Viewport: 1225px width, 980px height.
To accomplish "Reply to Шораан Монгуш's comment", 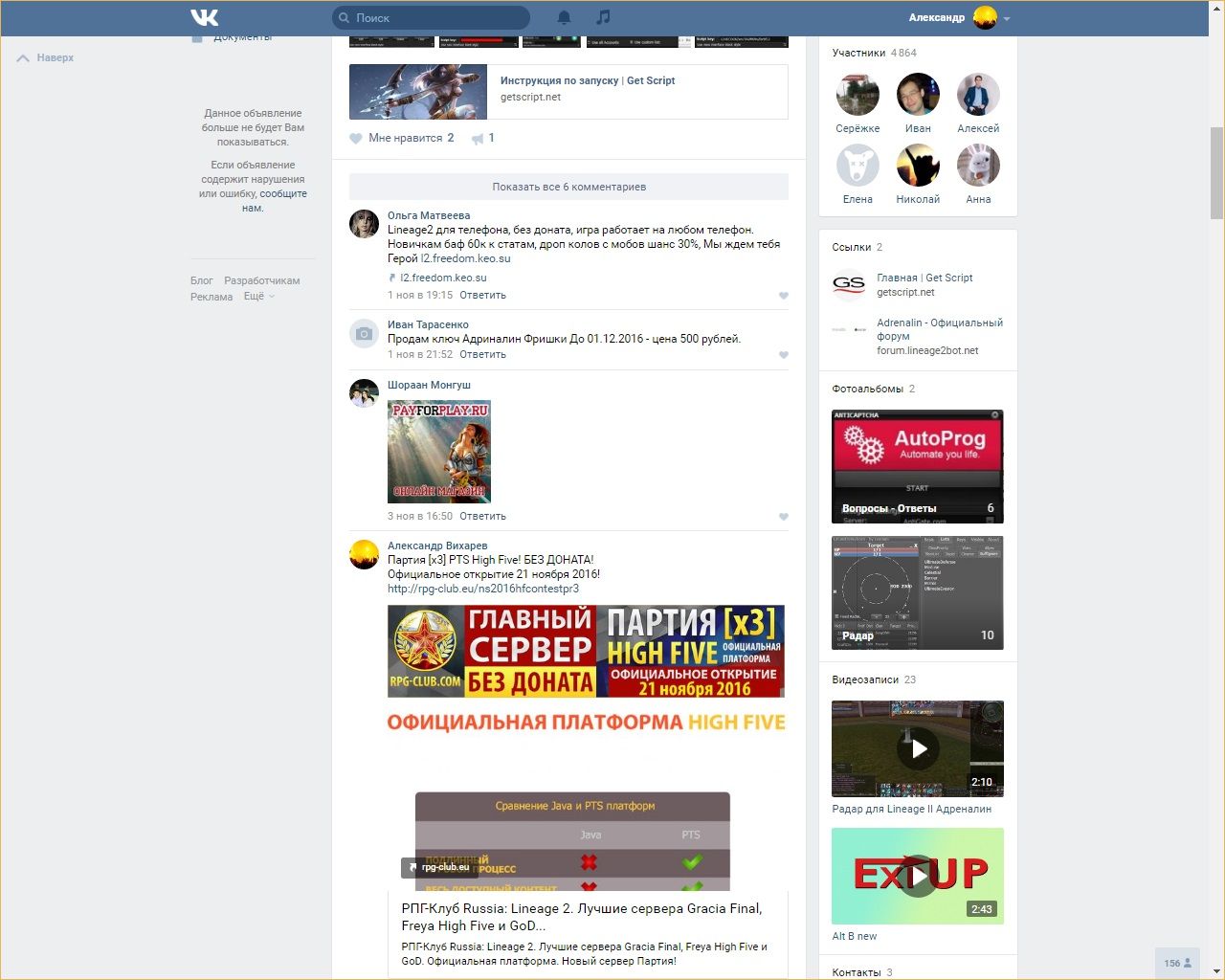I will click(x=483, y=516).
